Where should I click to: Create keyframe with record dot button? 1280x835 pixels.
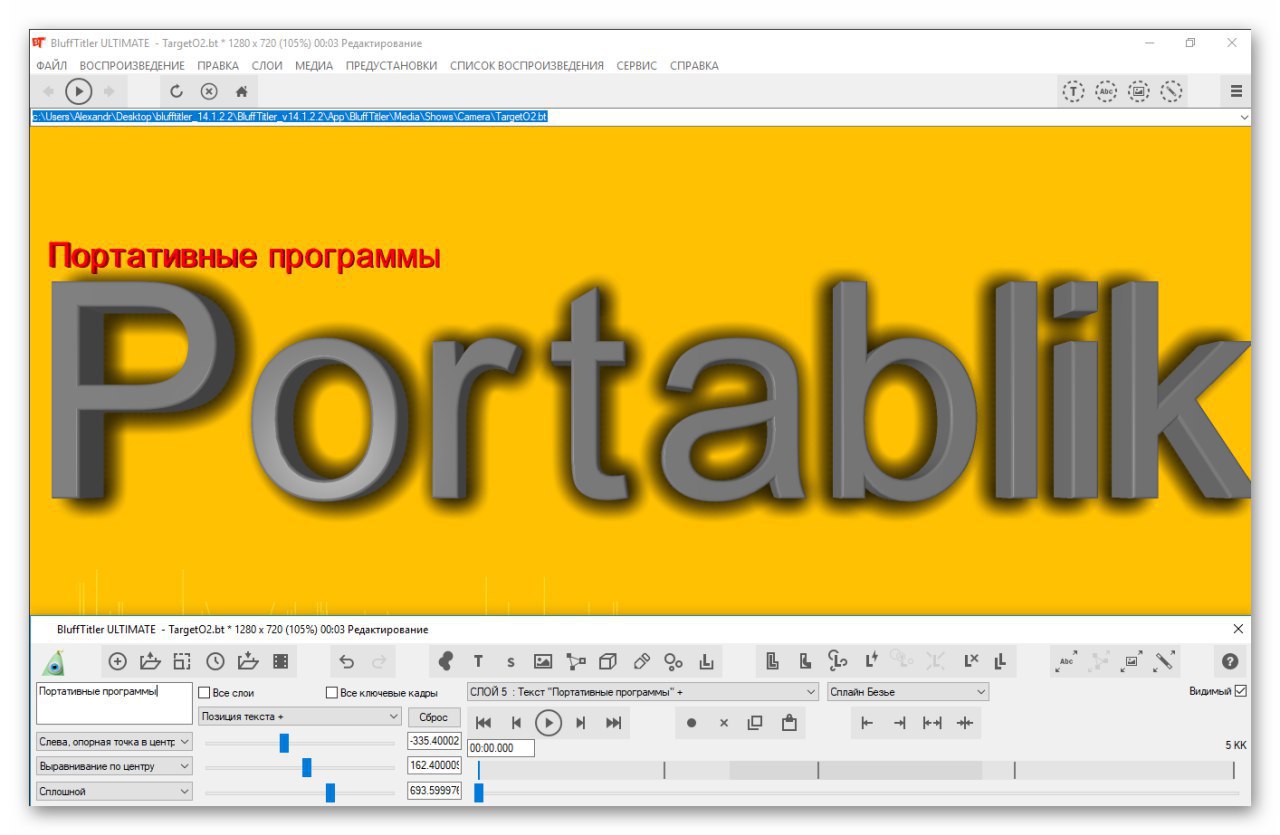[x=691, y=722]
